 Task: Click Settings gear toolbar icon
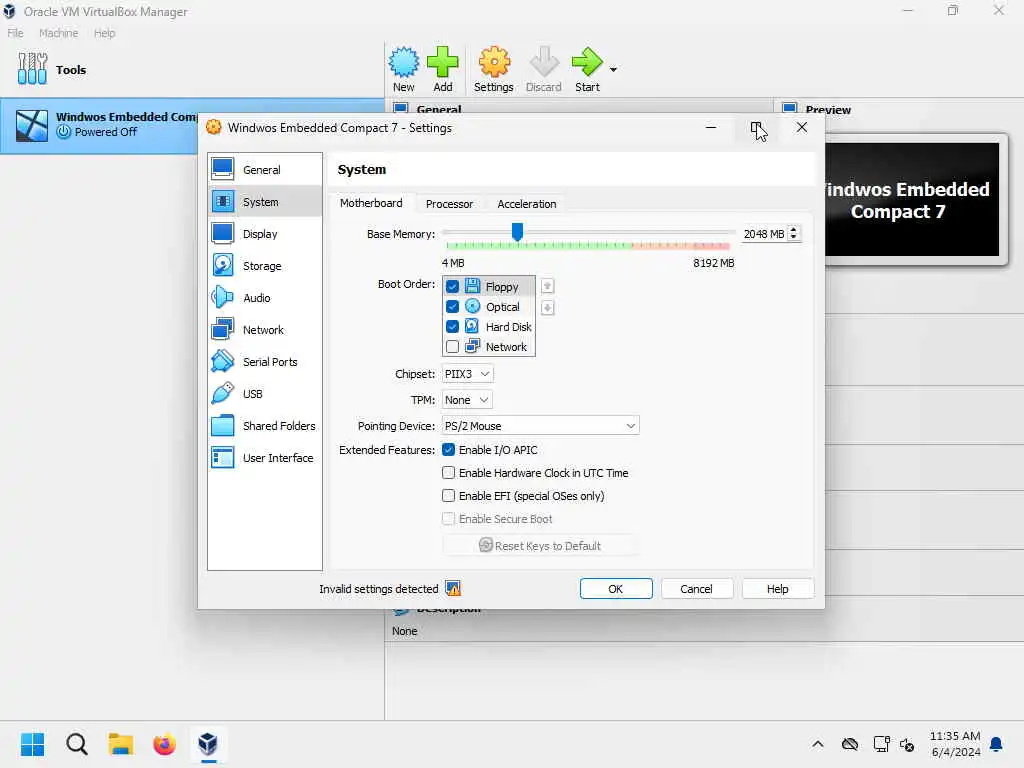pos(494,69)
